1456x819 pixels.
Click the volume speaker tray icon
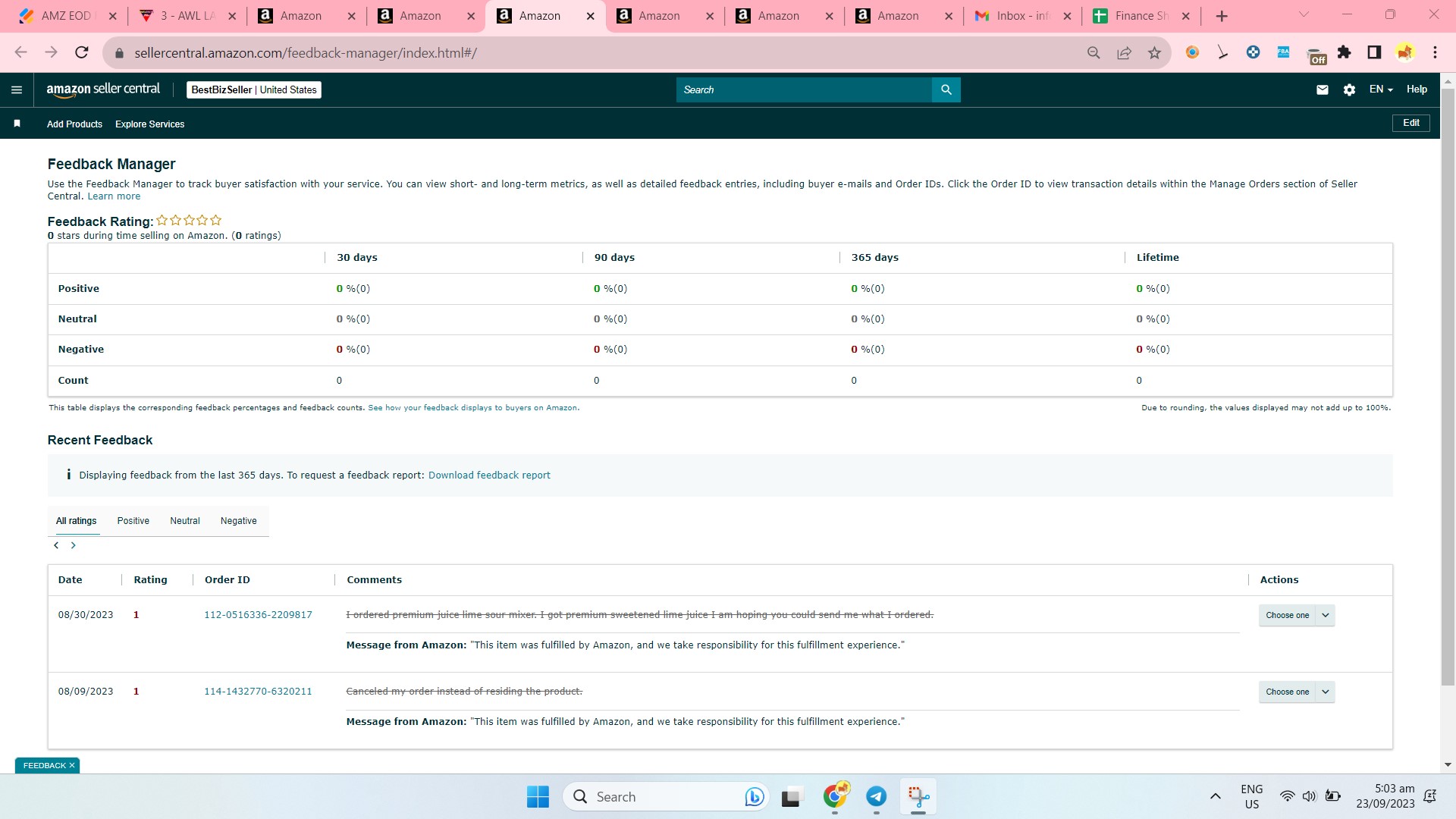pos(1309,796)
